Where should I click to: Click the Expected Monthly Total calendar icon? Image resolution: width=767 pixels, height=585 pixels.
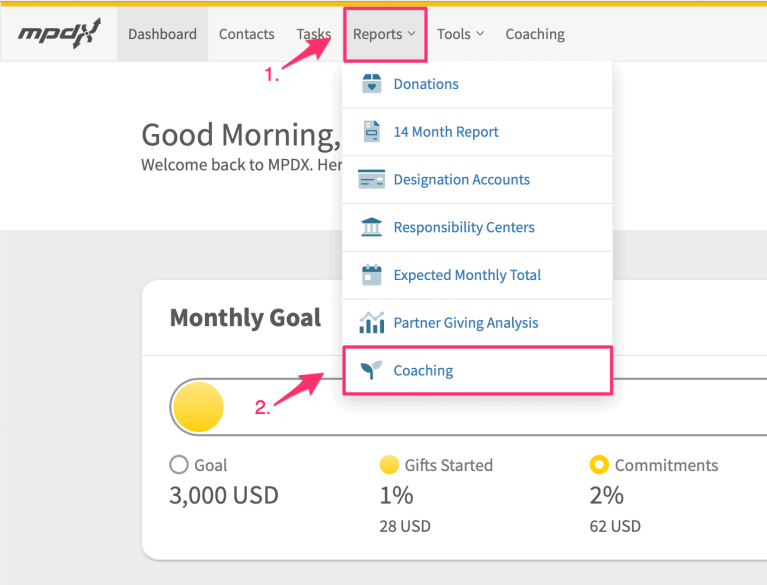[372, 274]
